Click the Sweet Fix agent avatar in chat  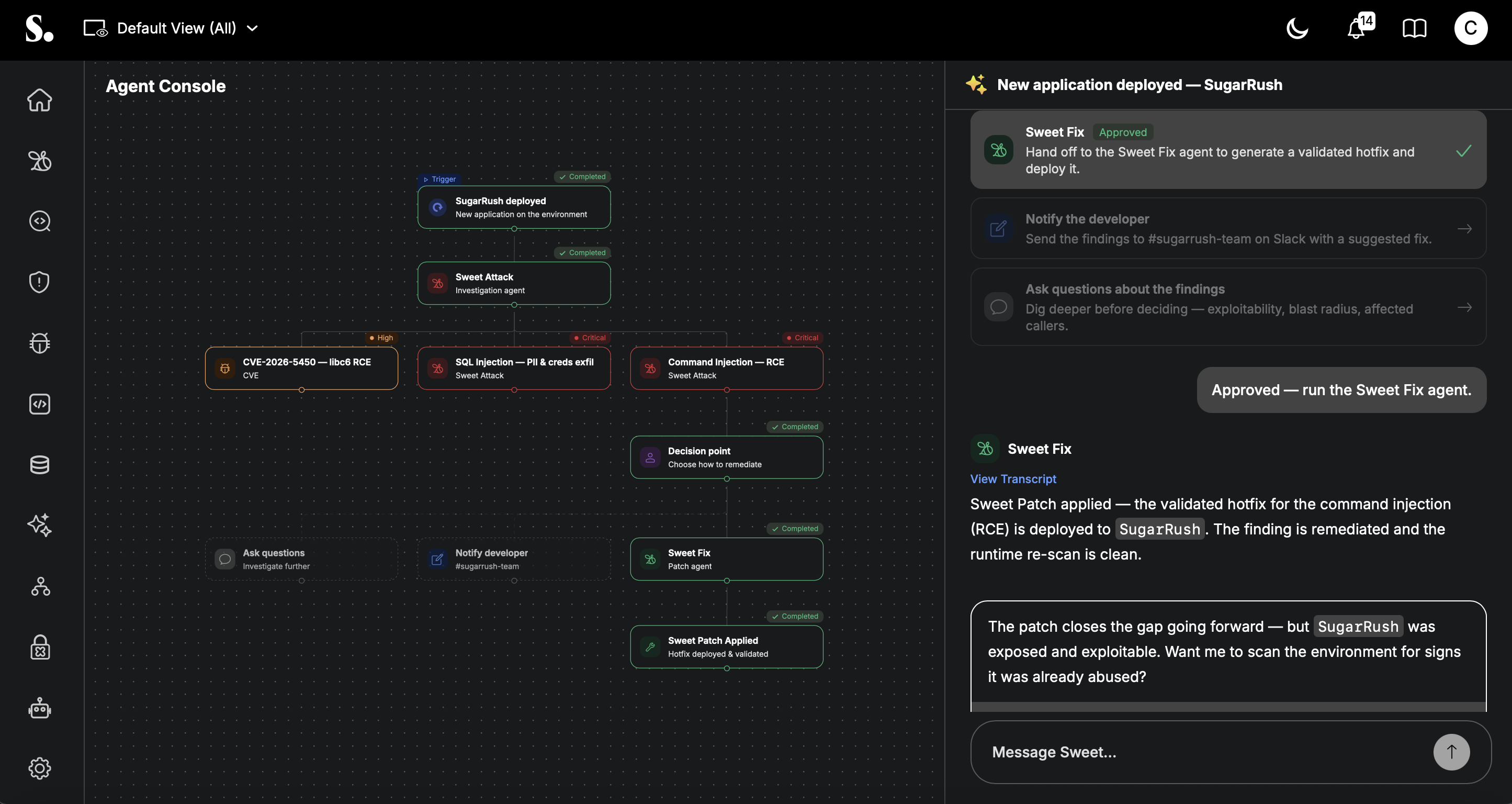985,449
